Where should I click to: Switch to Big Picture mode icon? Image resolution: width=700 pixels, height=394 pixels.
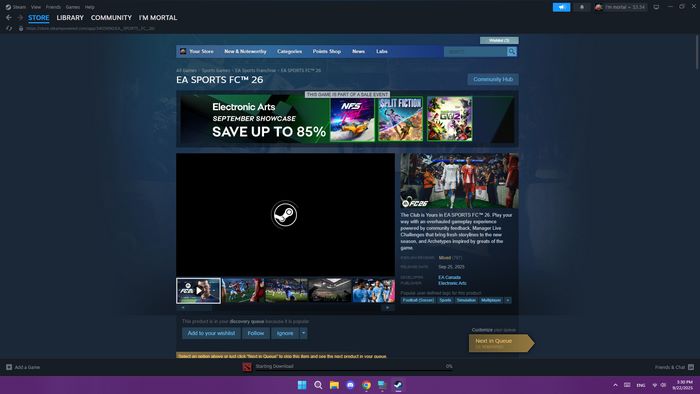point(656,7)
